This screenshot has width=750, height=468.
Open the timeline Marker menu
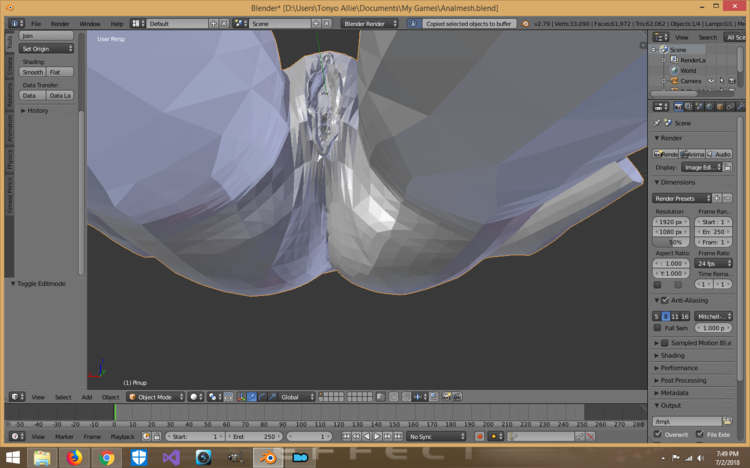tap(64, 436)
